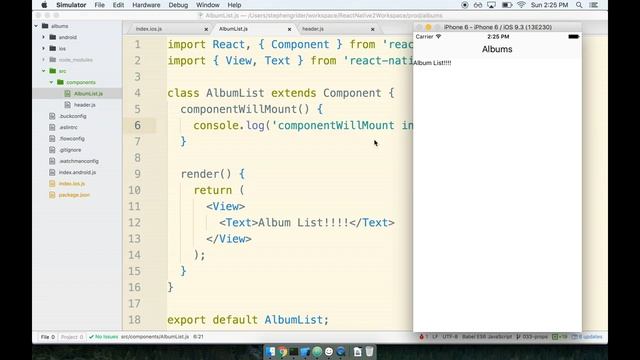Click the git branch name in status bar
This screenshot has width=640, height=360.
[532, 337]
